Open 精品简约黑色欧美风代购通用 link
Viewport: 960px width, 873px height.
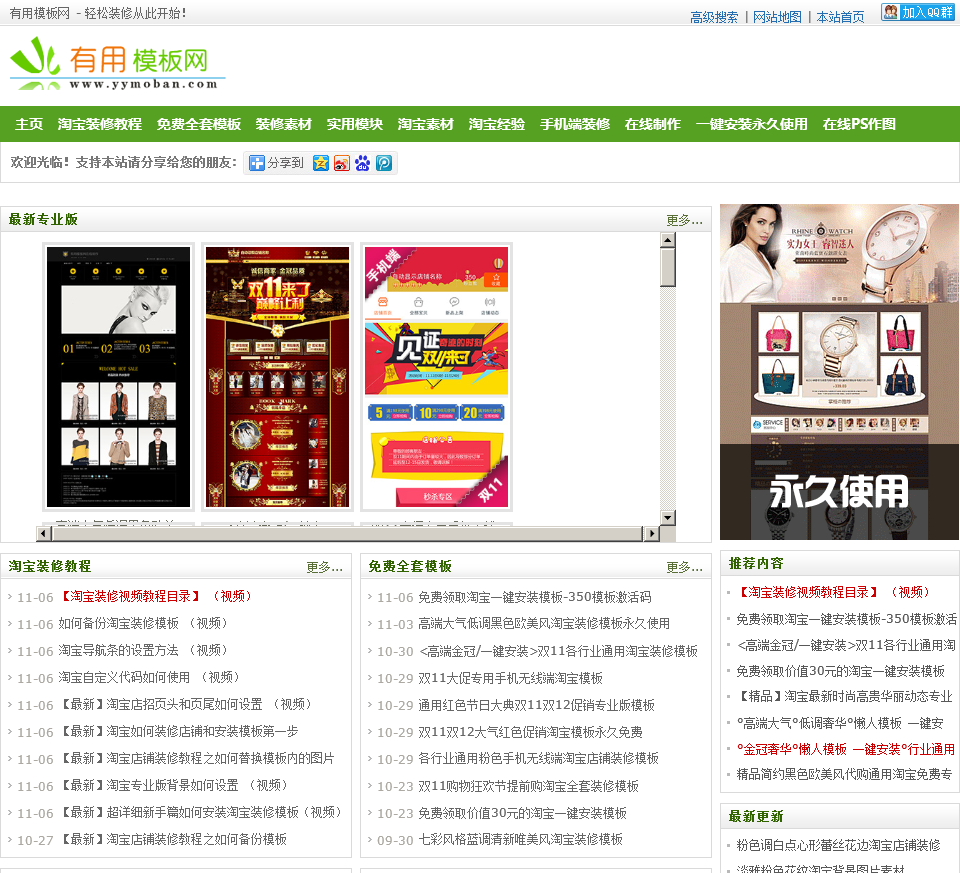coord(844,774)
